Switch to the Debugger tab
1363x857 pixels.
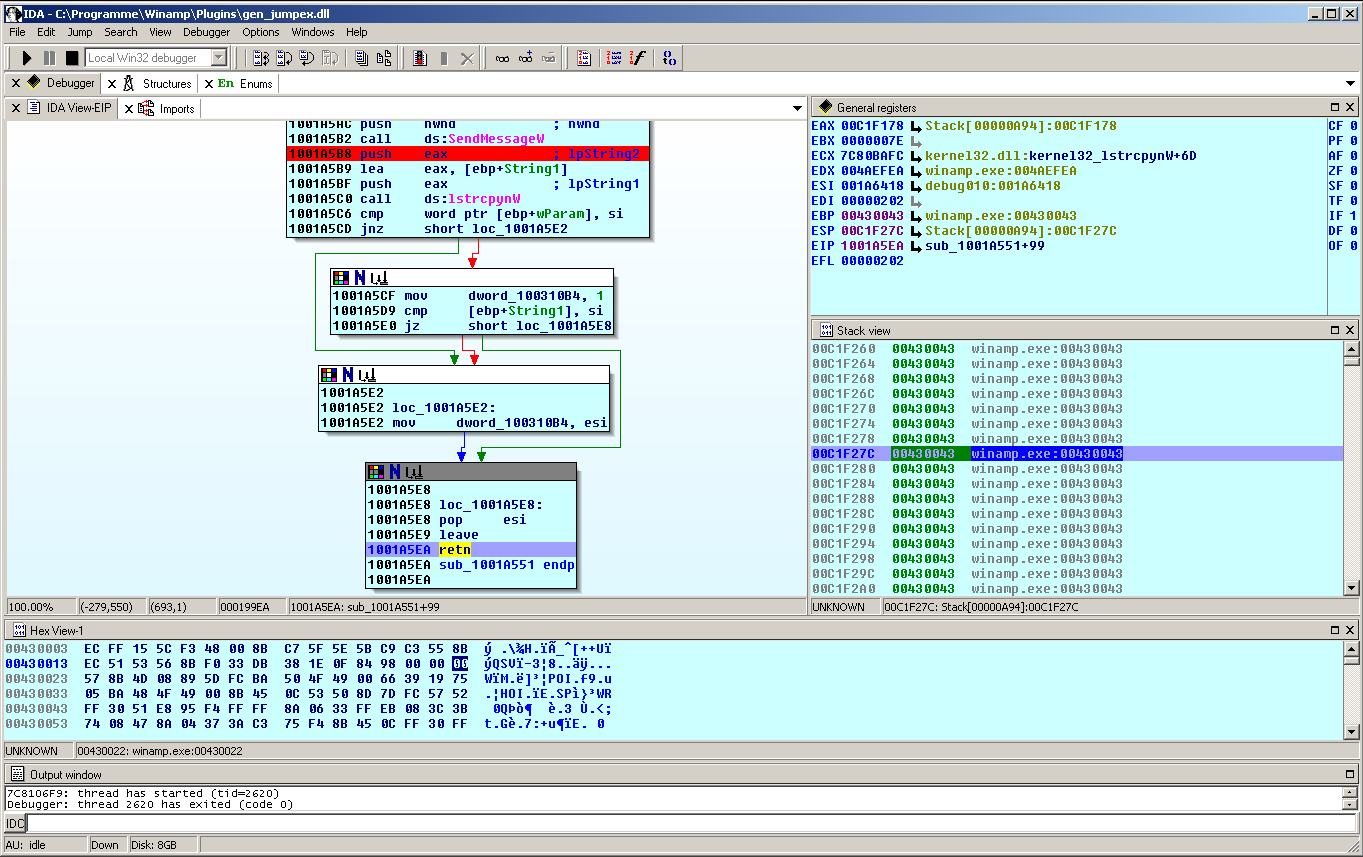[60, 83]
